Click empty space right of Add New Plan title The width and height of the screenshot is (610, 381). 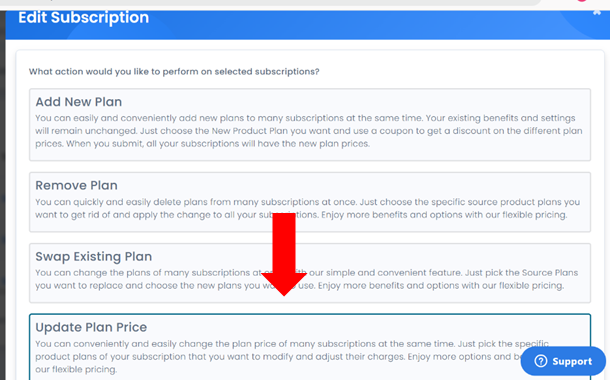pyautogui.click(x=350, y=102)
